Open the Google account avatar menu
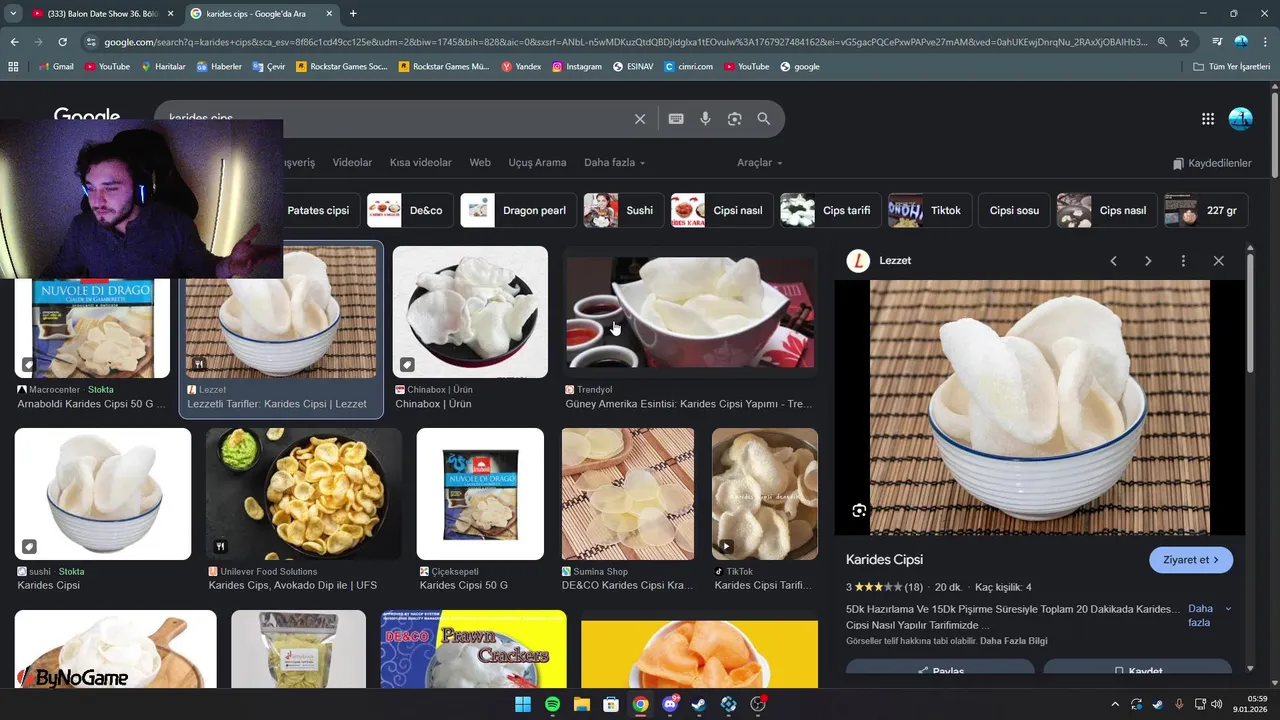The image size is (1280, 720). 1240,119
